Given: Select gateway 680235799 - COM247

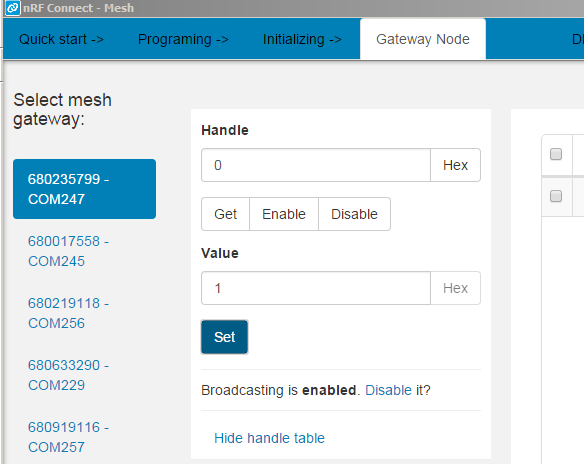Looking at the screenshot, I should (85, 189).
